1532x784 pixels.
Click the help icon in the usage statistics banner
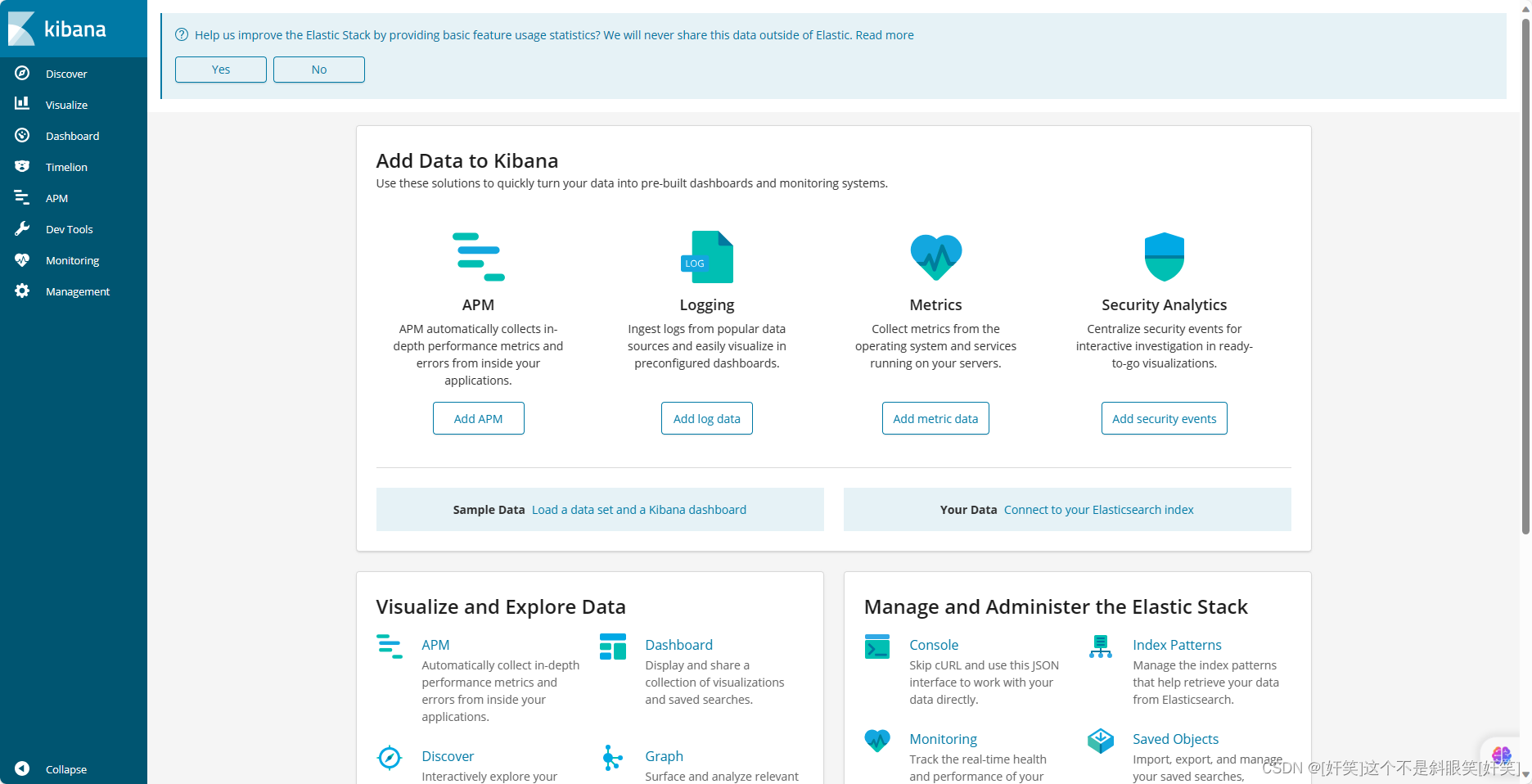(182, 34)
